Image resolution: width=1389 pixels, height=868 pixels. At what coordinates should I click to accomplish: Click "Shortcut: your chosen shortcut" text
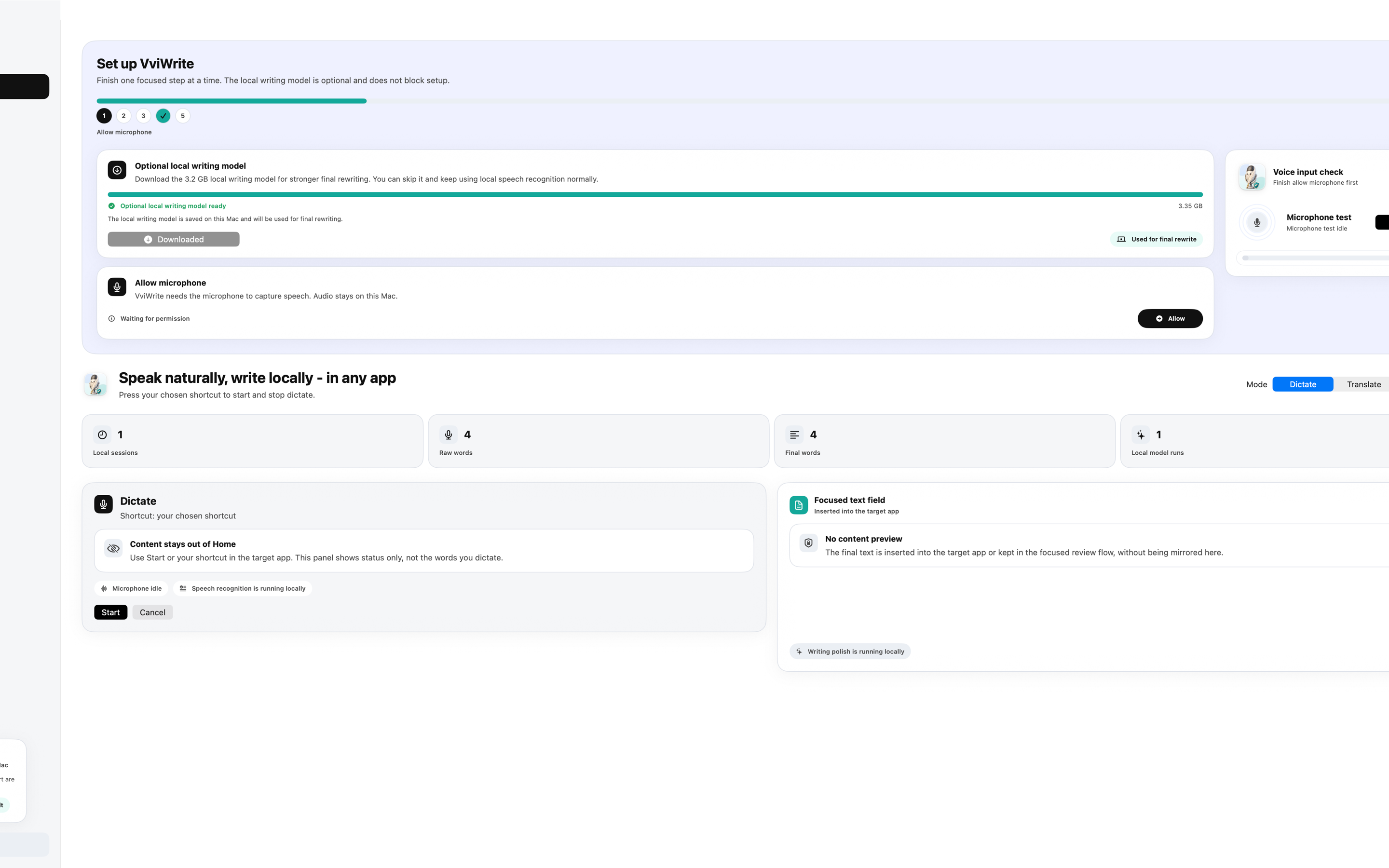tap(178, 516)
